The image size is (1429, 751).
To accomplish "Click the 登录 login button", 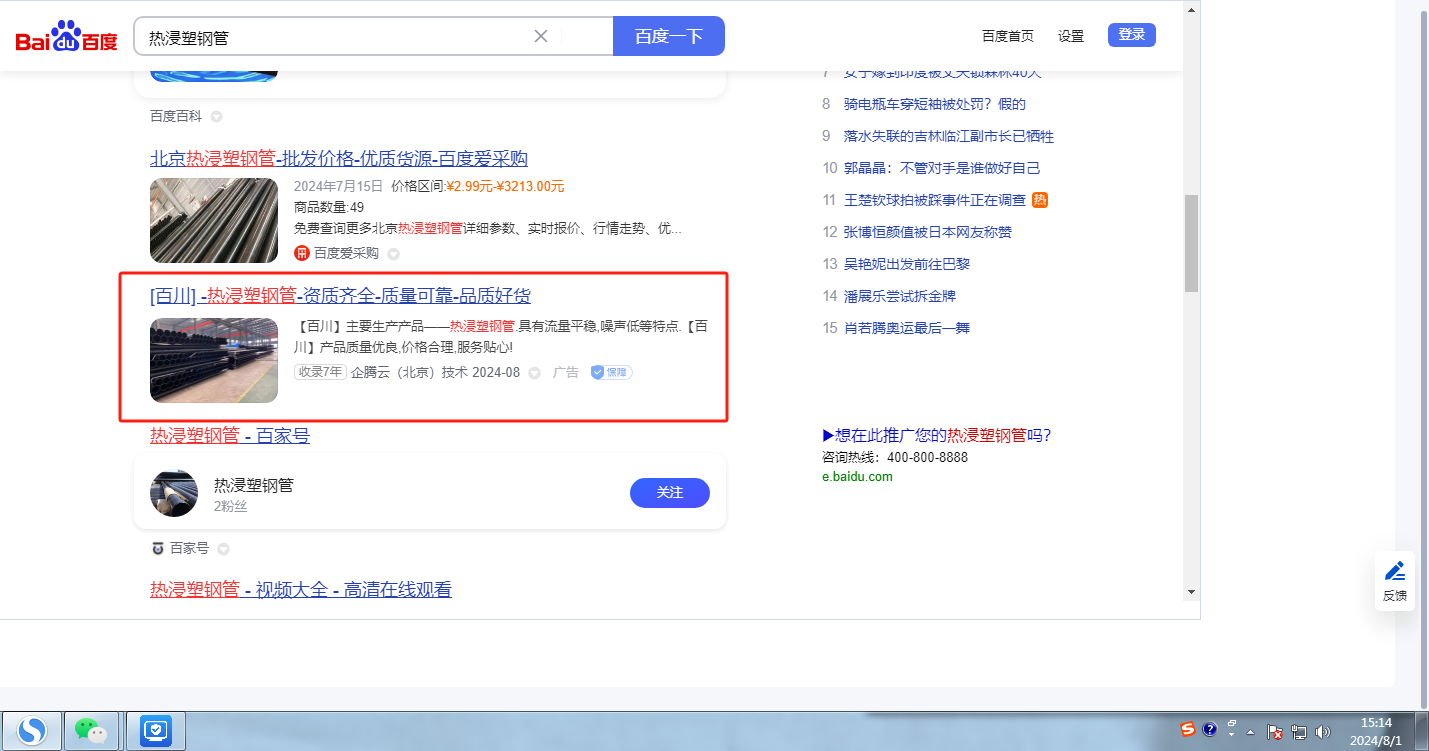I will (1131, 35).
